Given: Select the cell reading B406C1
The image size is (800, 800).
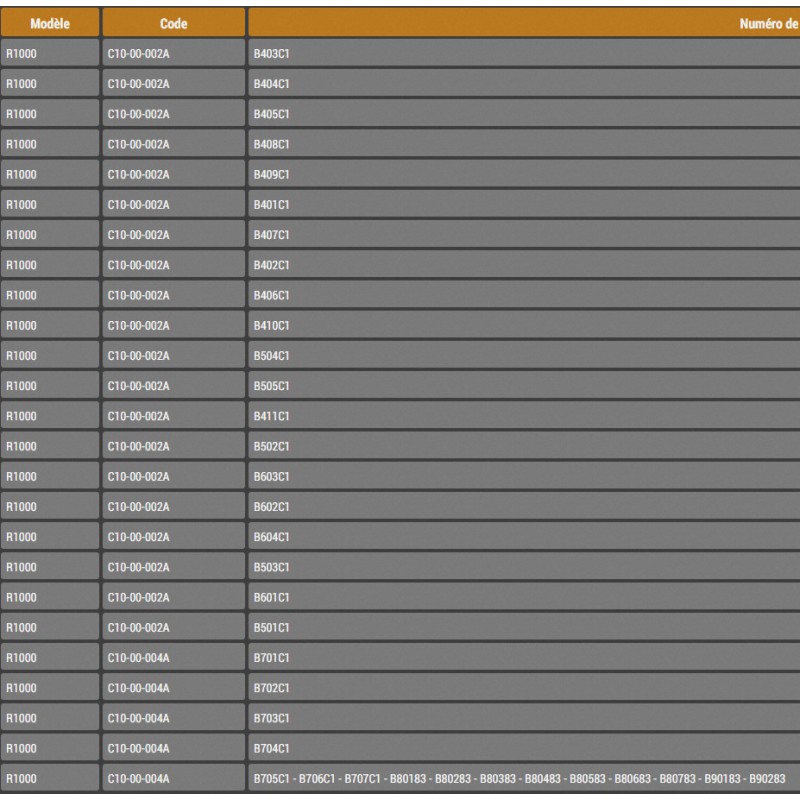Looking at the screenshot, I should pos(524,294).
